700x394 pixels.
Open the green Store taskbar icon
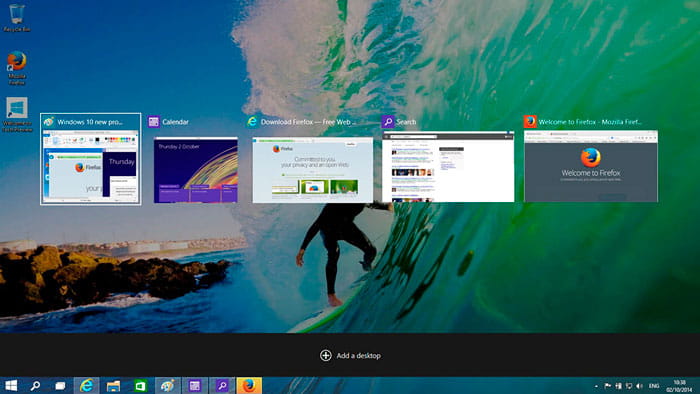click(x=140, y=386)
